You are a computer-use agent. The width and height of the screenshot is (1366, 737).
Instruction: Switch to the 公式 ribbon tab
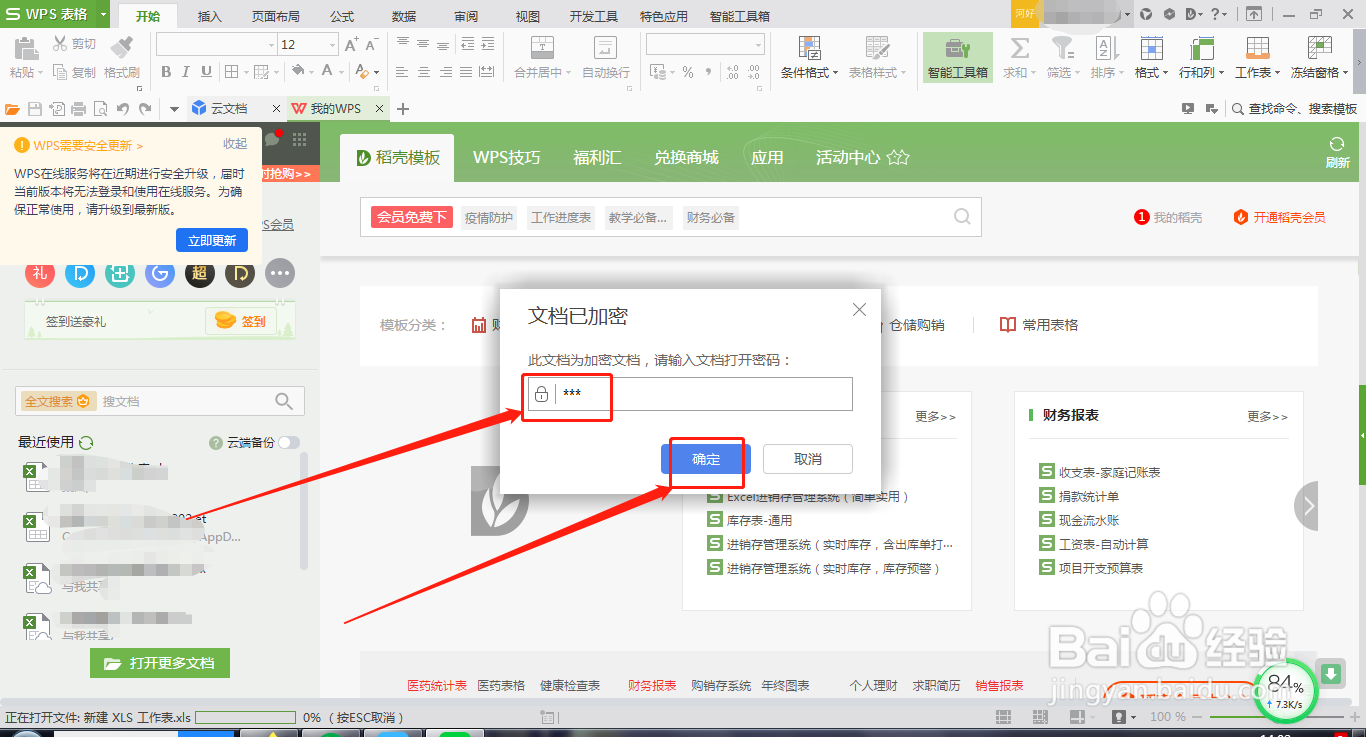pyautogui.click(x=342, y=16)
